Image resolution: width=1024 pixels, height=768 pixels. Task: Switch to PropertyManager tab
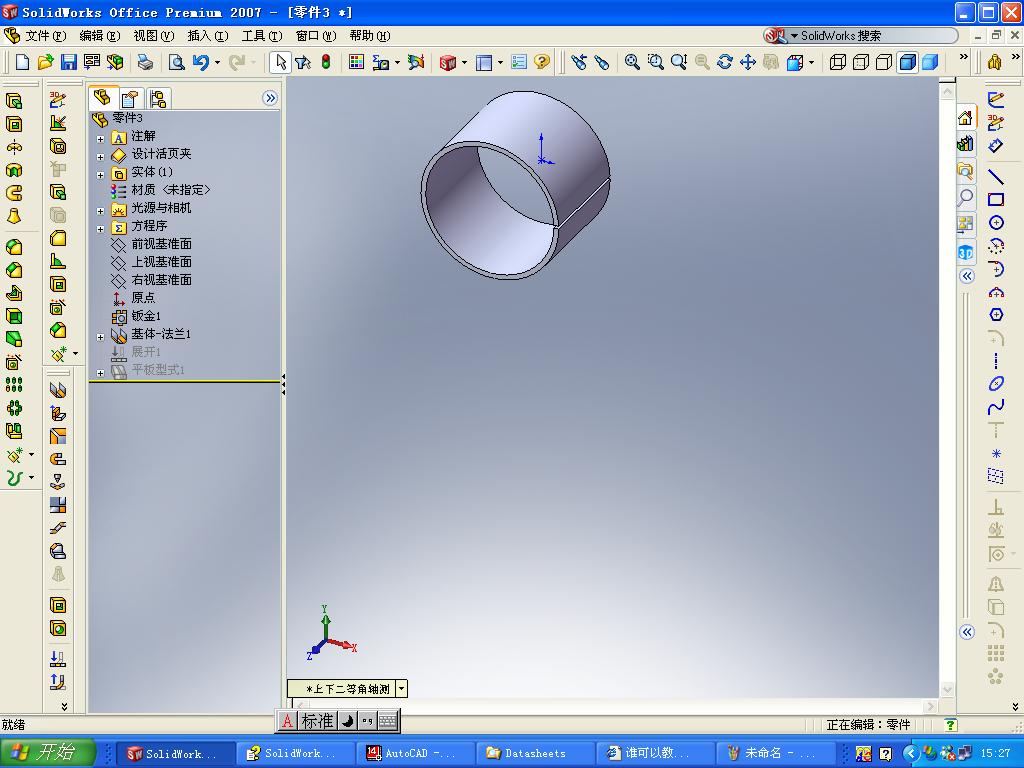point(130,99)
